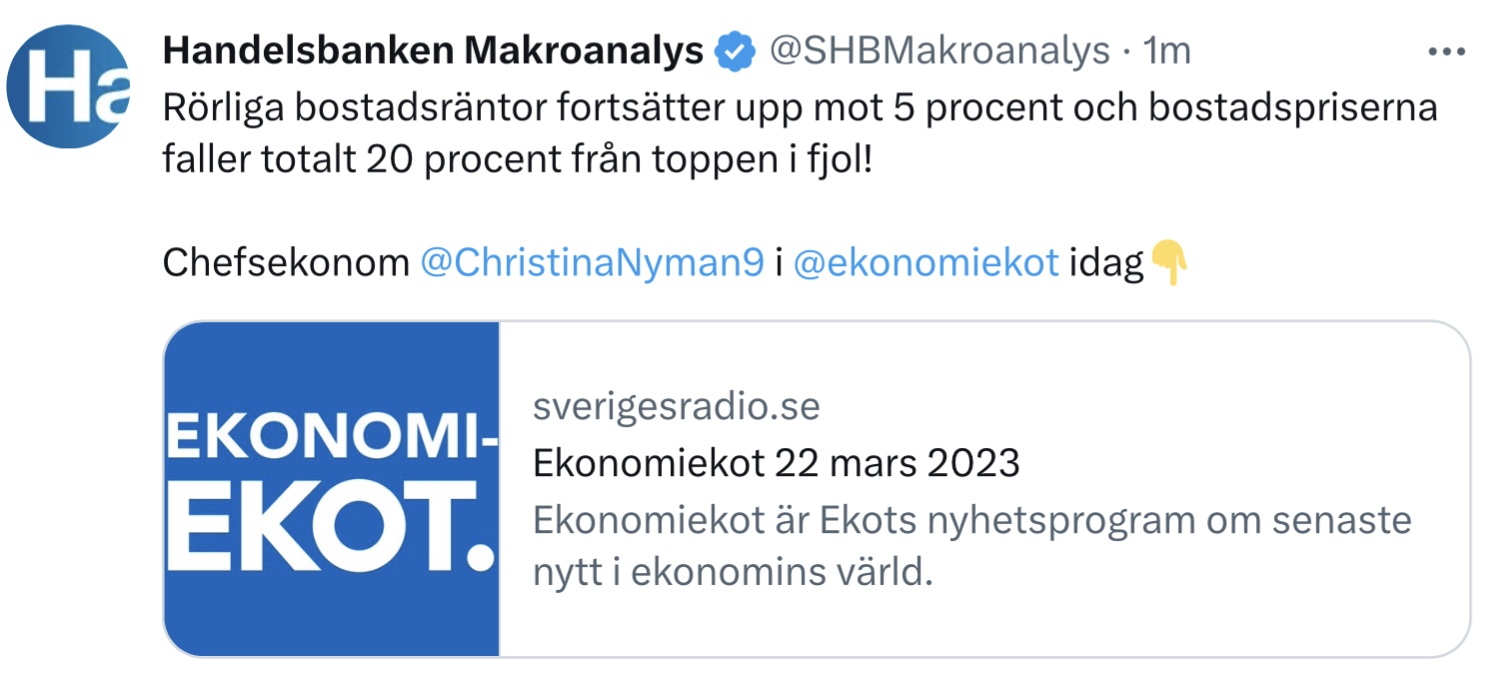Open the blue Ekonomiekot logo thumbnail
Screen dimensions: 1487x679
(x=332, y=489)
